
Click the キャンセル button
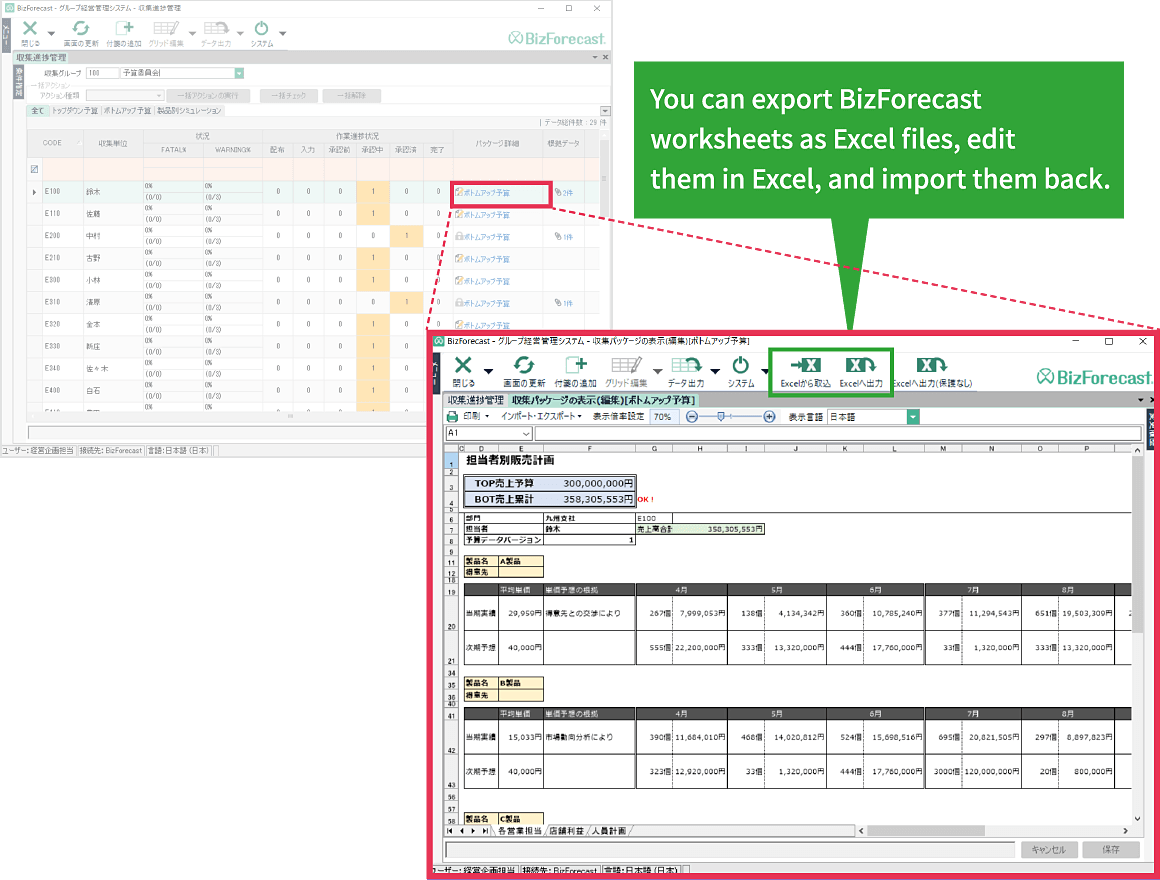[1048, 850]
